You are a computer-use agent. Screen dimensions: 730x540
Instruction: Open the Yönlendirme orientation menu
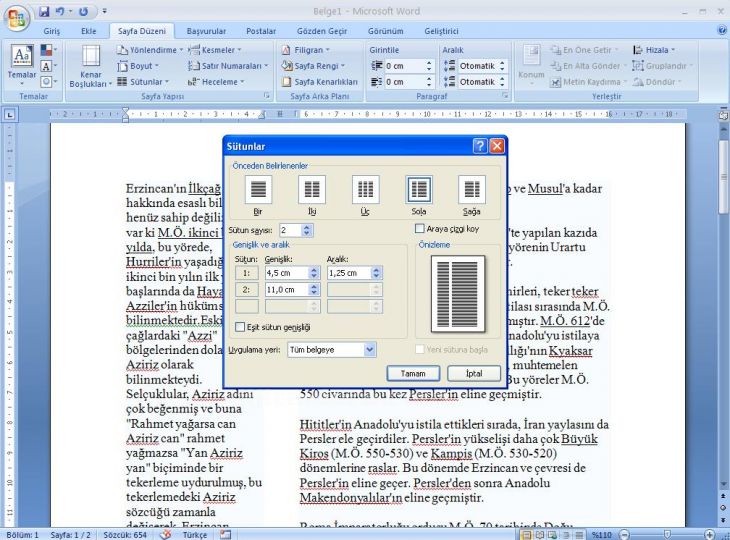pos(149,50)
